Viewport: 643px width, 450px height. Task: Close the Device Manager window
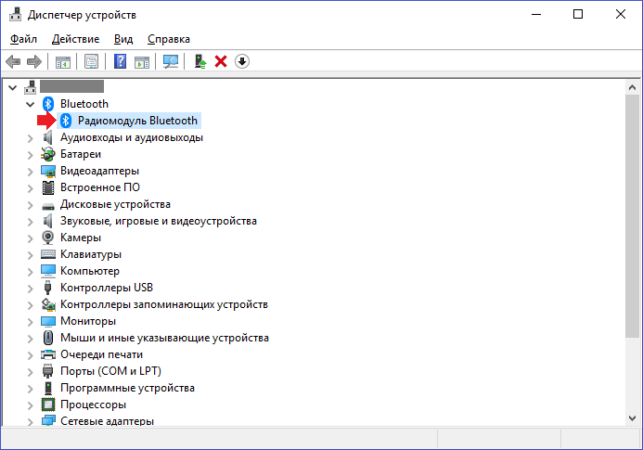point(620,14)
